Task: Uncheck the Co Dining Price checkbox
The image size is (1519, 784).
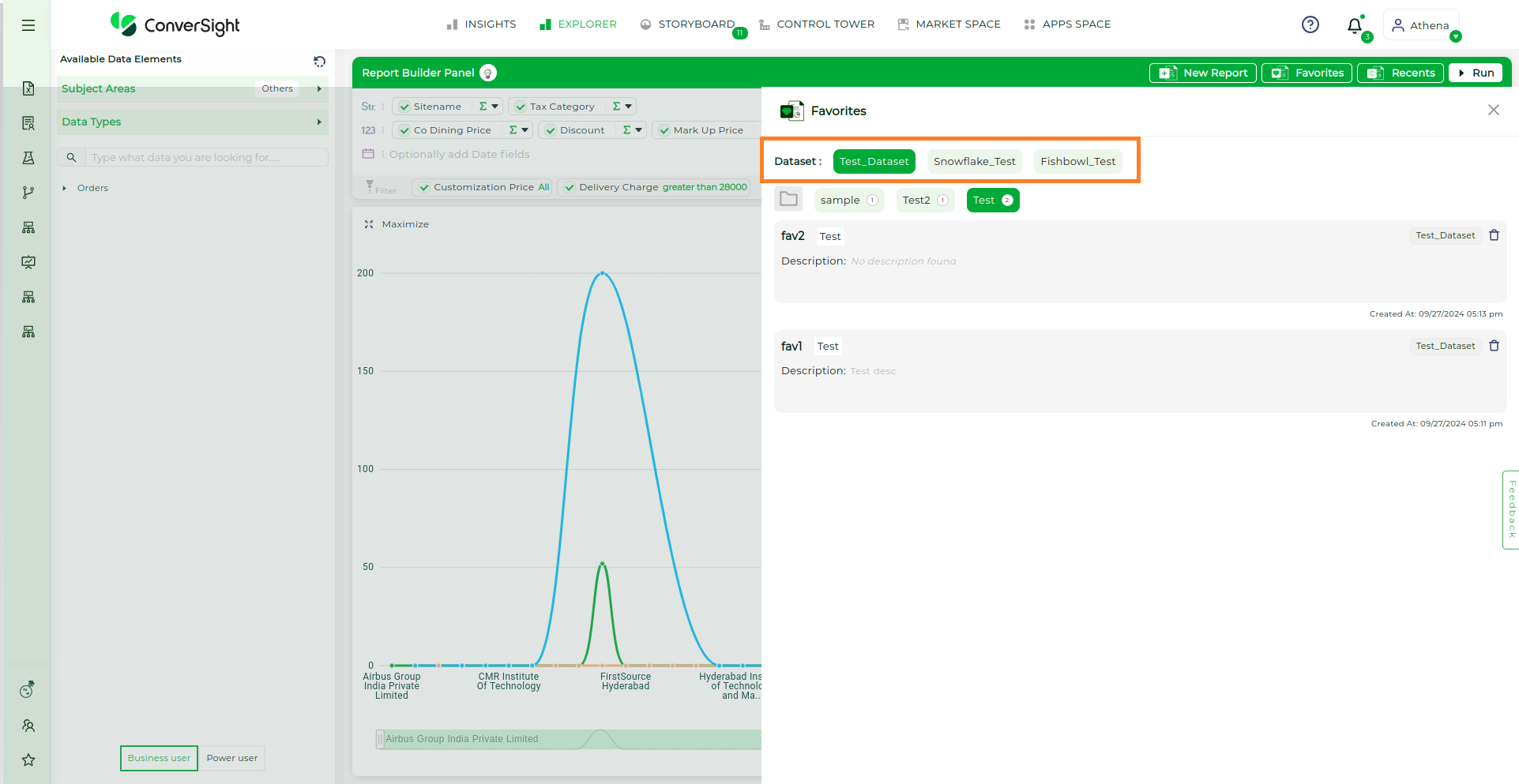Action: point(404,130)
